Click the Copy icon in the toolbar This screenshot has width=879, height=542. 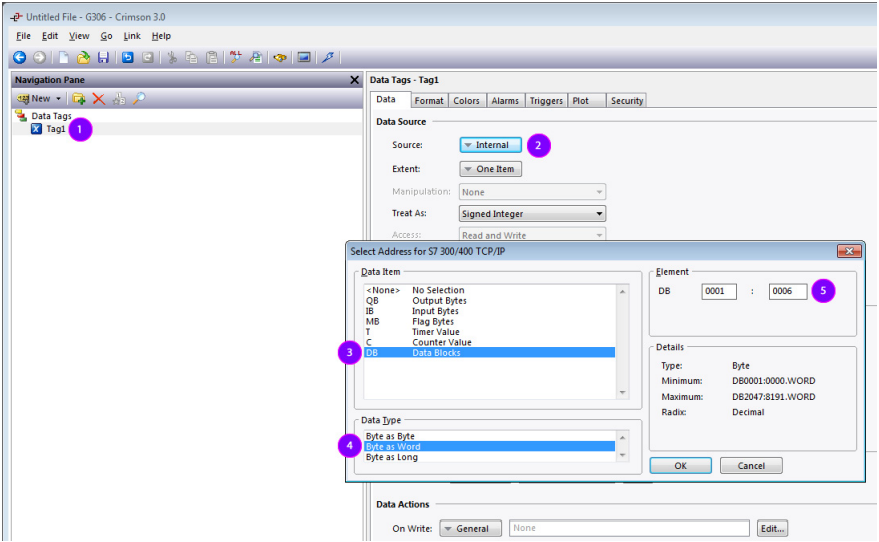(192, 57)
